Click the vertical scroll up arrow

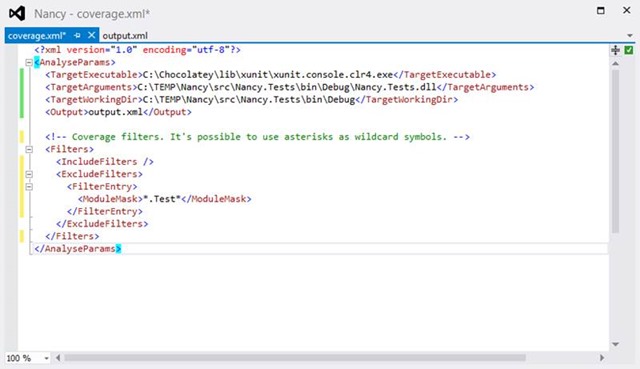coord(616,64)
